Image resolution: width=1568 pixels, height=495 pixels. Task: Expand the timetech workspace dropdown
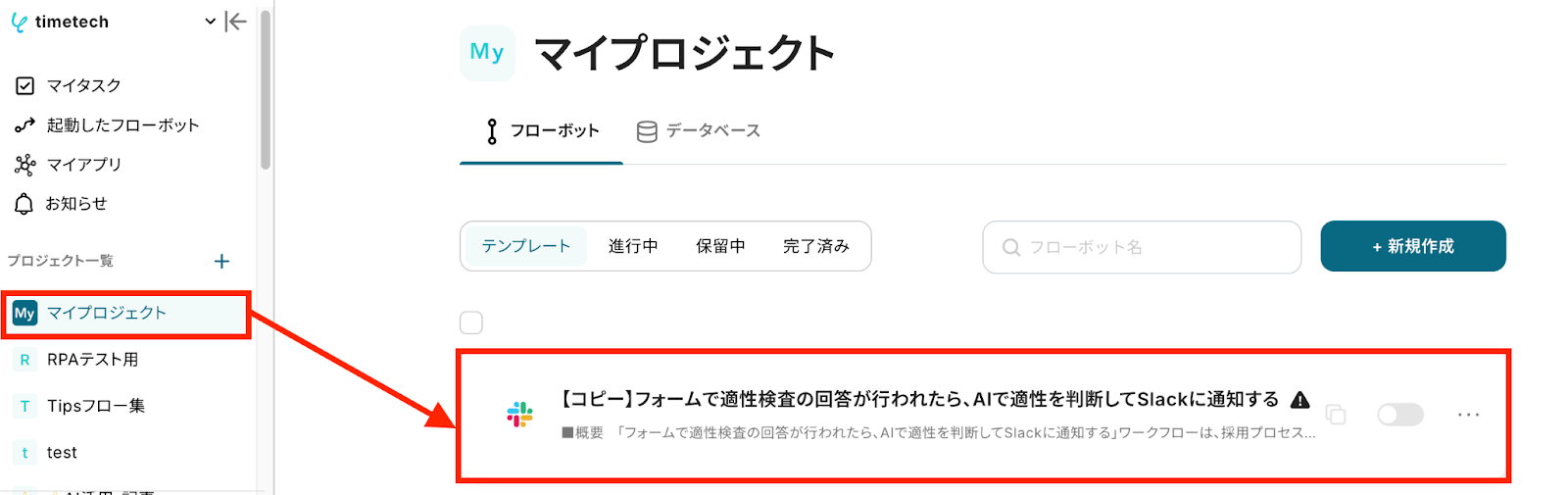point(210,22)
